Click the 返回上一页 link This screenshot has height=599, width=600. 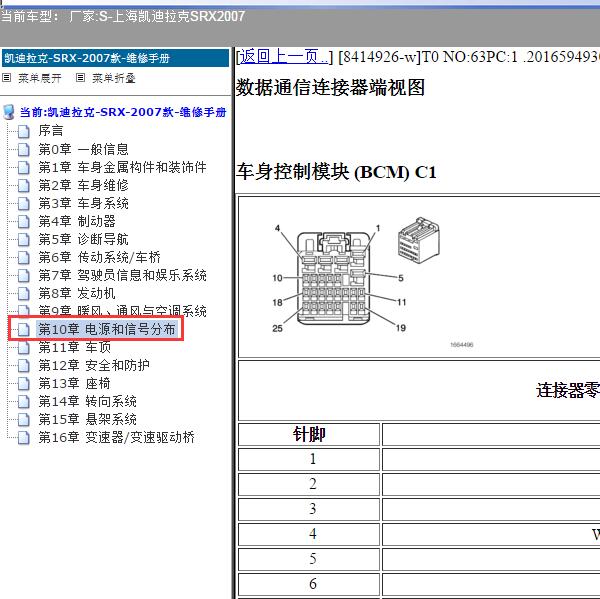[x=284, y=57]
